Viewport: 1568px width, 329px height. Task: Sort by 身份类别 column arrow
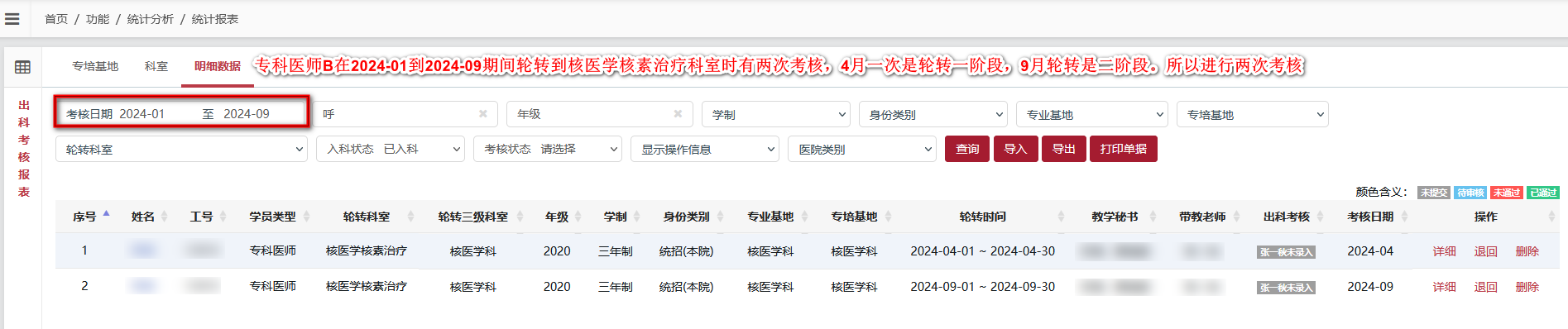click(722, 217)
